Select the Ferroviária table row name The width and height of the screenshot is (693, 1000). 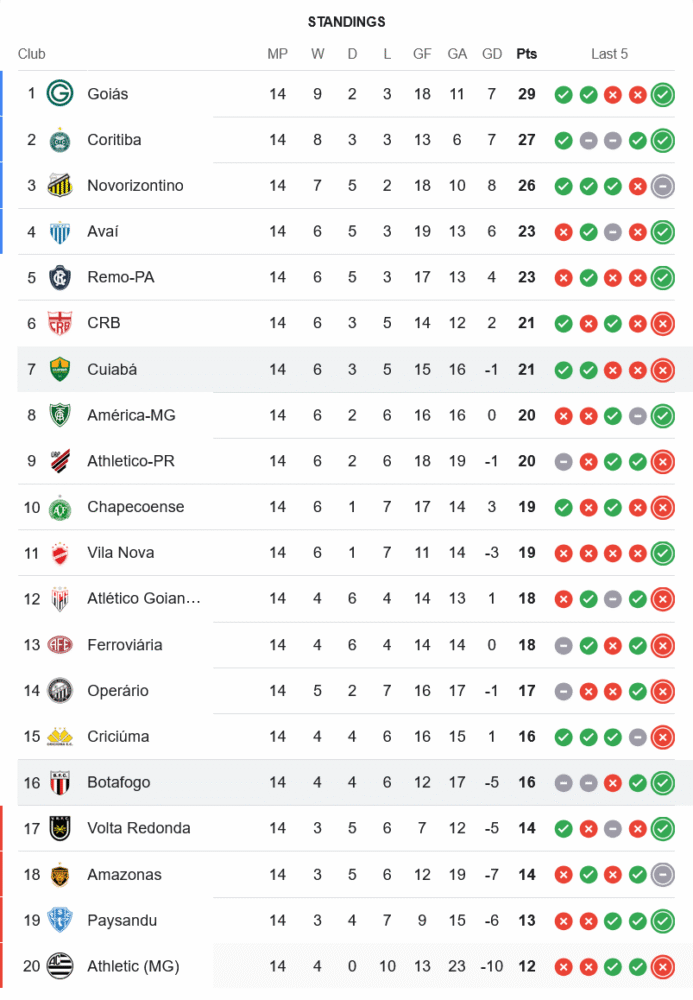pos(124,645)
